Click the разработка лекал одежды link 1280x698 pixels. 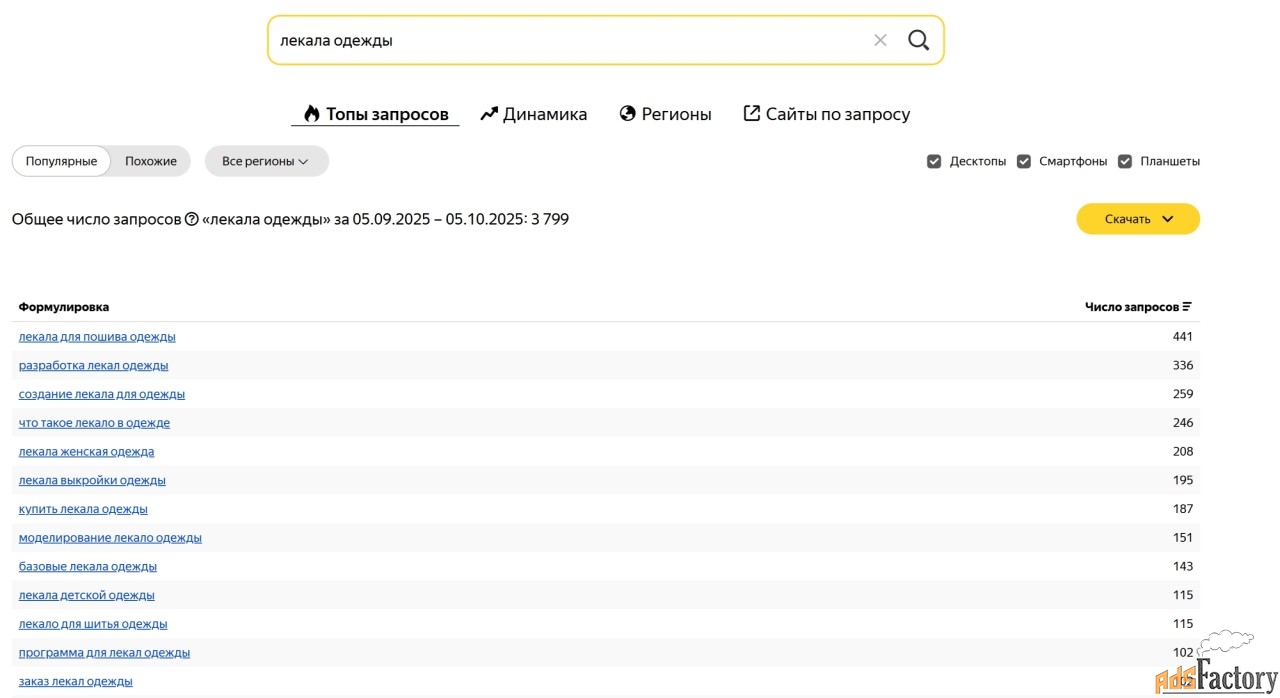93,365
